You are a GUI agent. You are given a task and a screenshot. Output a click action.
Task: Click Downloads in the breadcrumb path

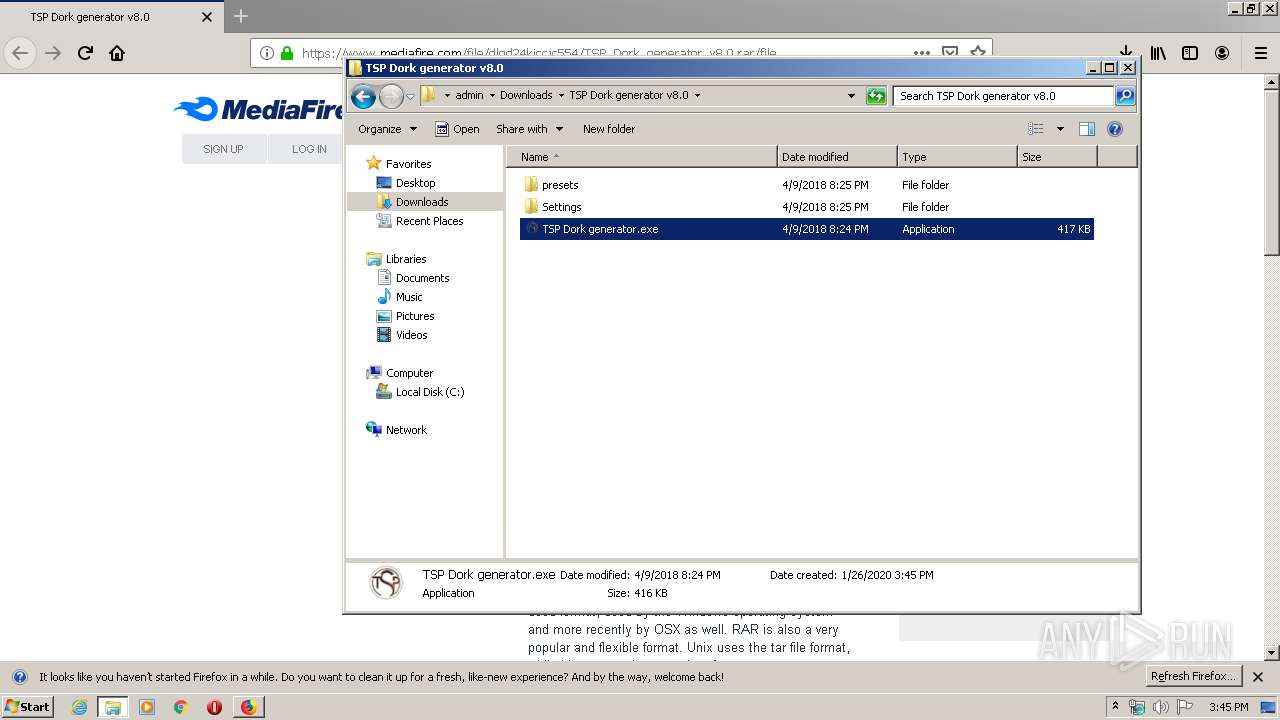point(526,96)
